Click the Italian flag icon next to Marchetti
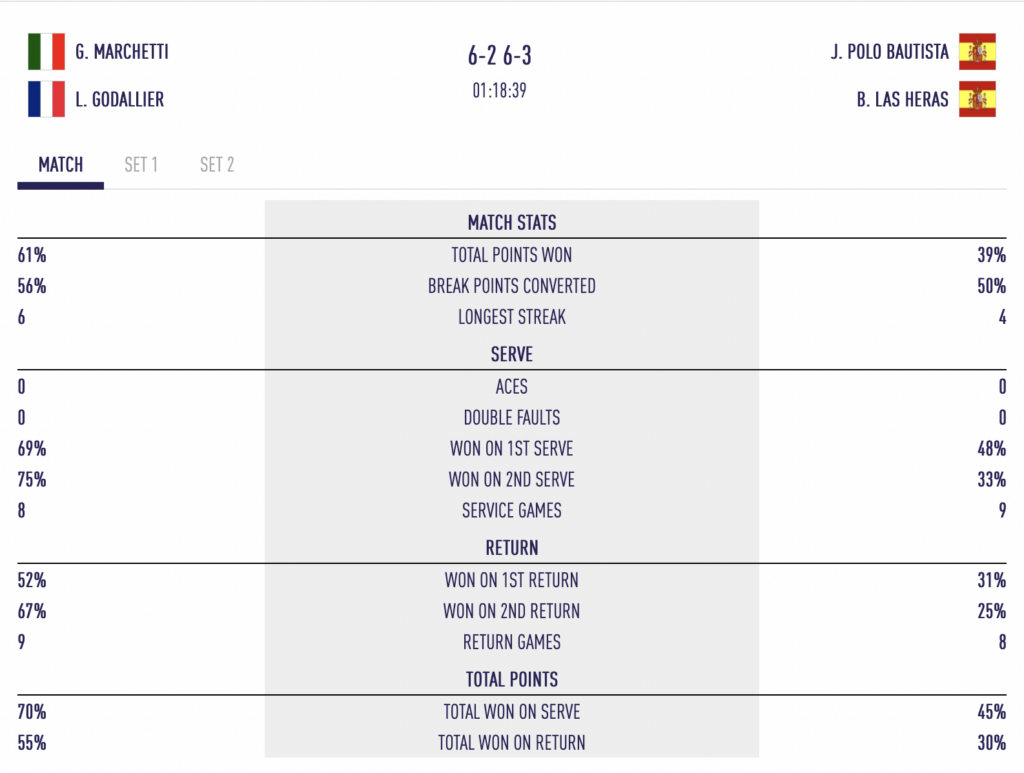The height and width of the screenshot is (773, 1024). 47,52
